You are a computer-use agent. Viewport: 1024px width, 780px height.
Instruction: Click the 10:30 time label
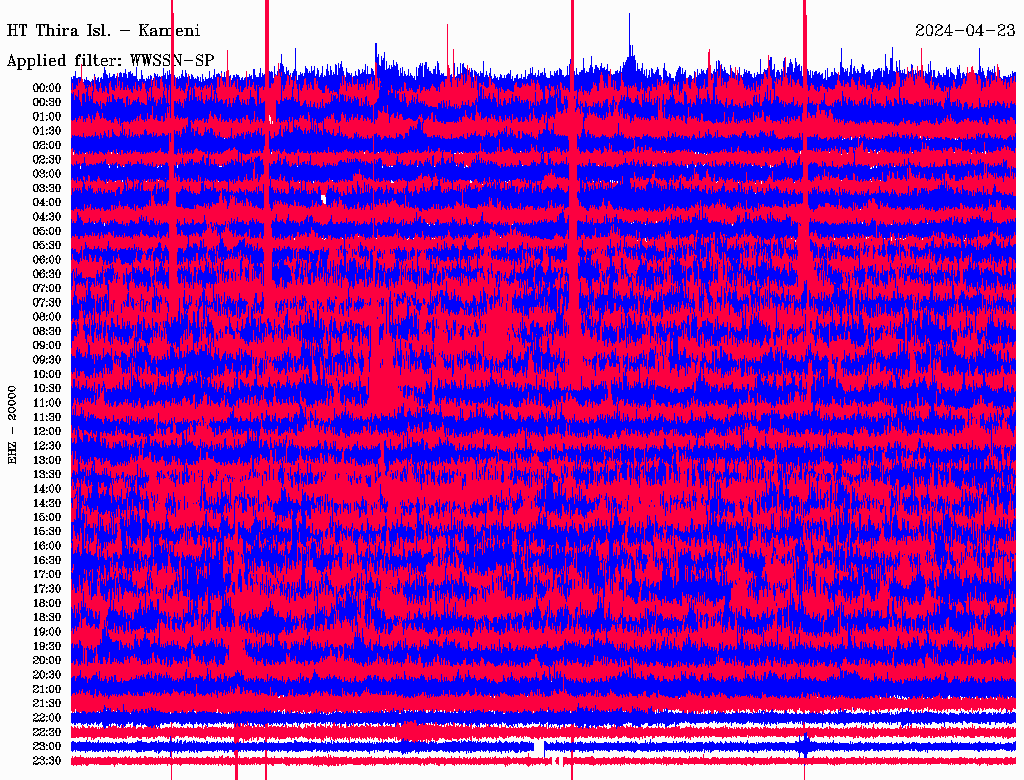click(47, 389)
